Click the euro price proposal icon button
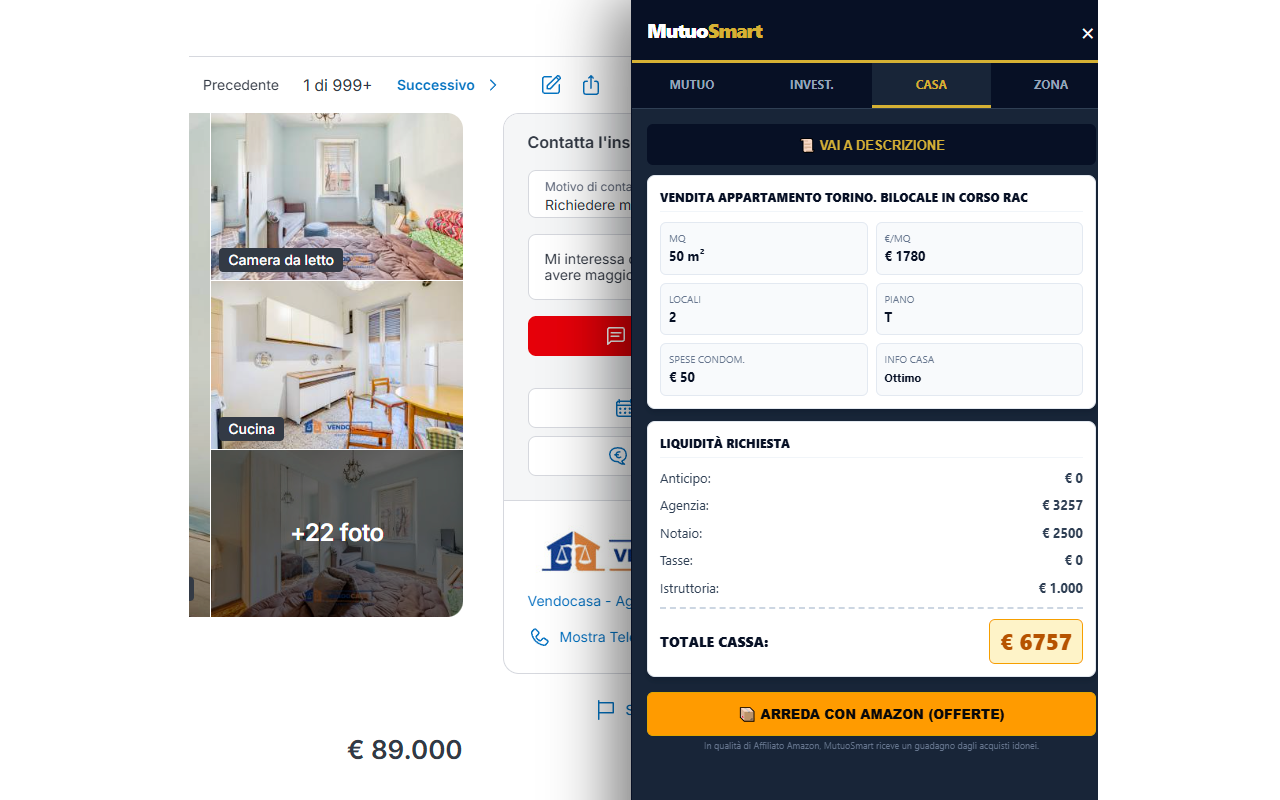The width and height of the screenshot is (1280, 800). (619, 456)
